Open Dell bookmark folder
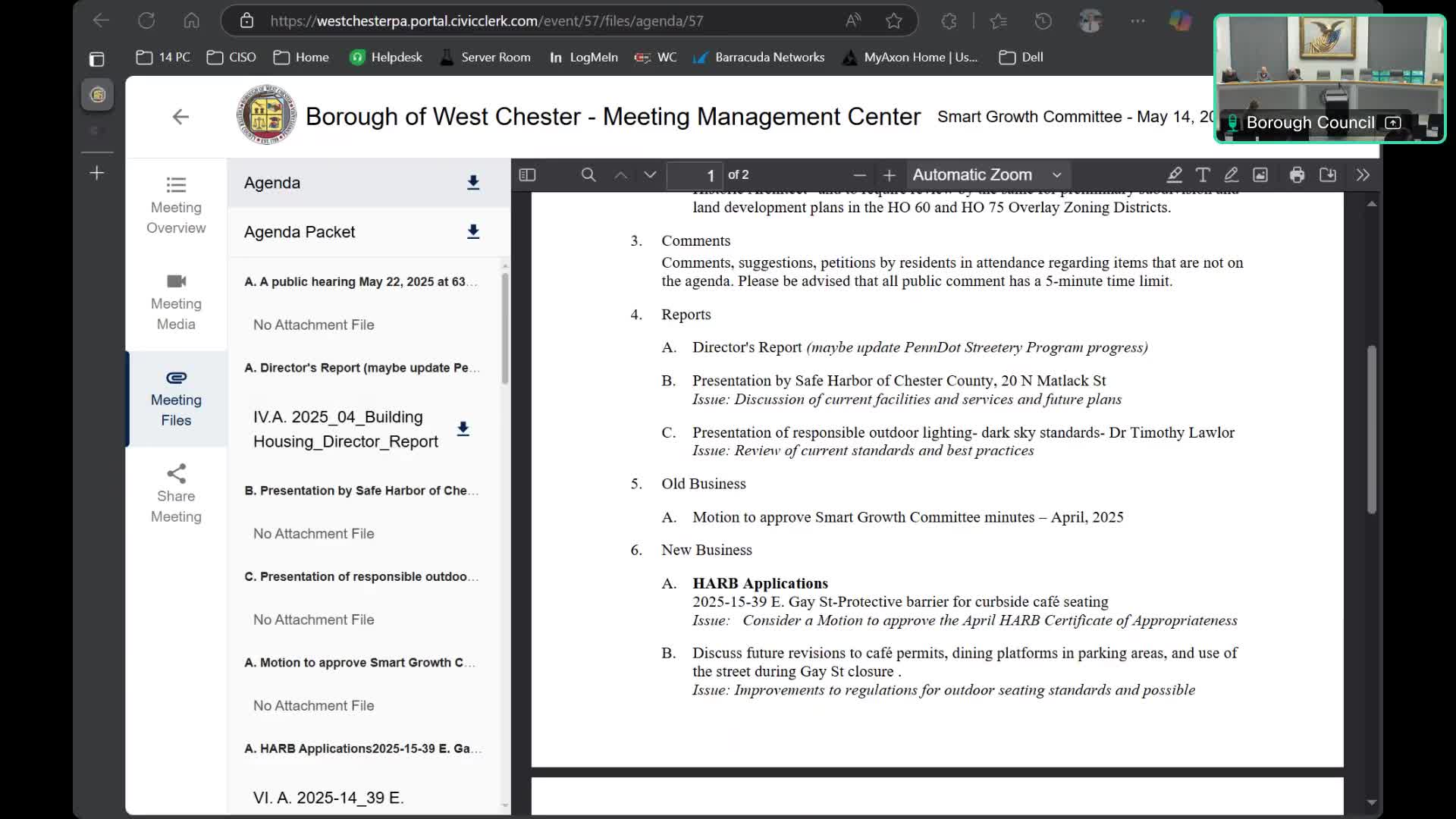This screenshot has height=819, width=1456. (1021, 57)
